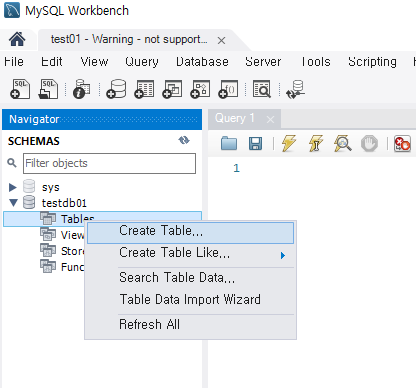The height and width of the screenshot is (388, 416).
Task: Open the Server menu
Action: (263, 62)
